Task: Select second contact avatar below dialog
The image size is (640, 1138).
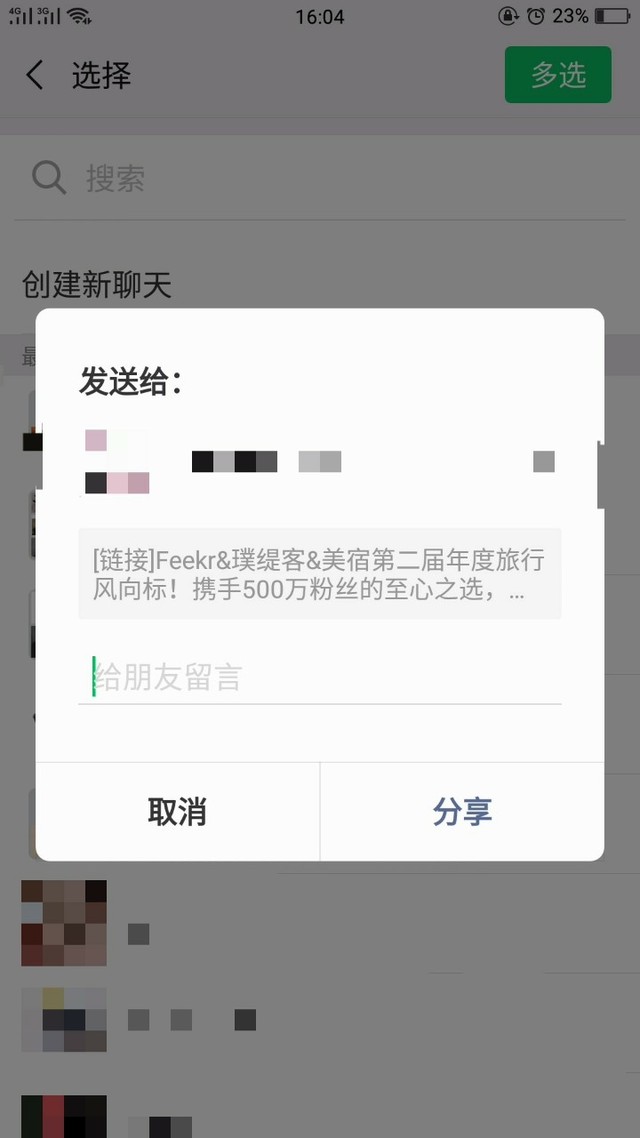Action: (64, 1020)
